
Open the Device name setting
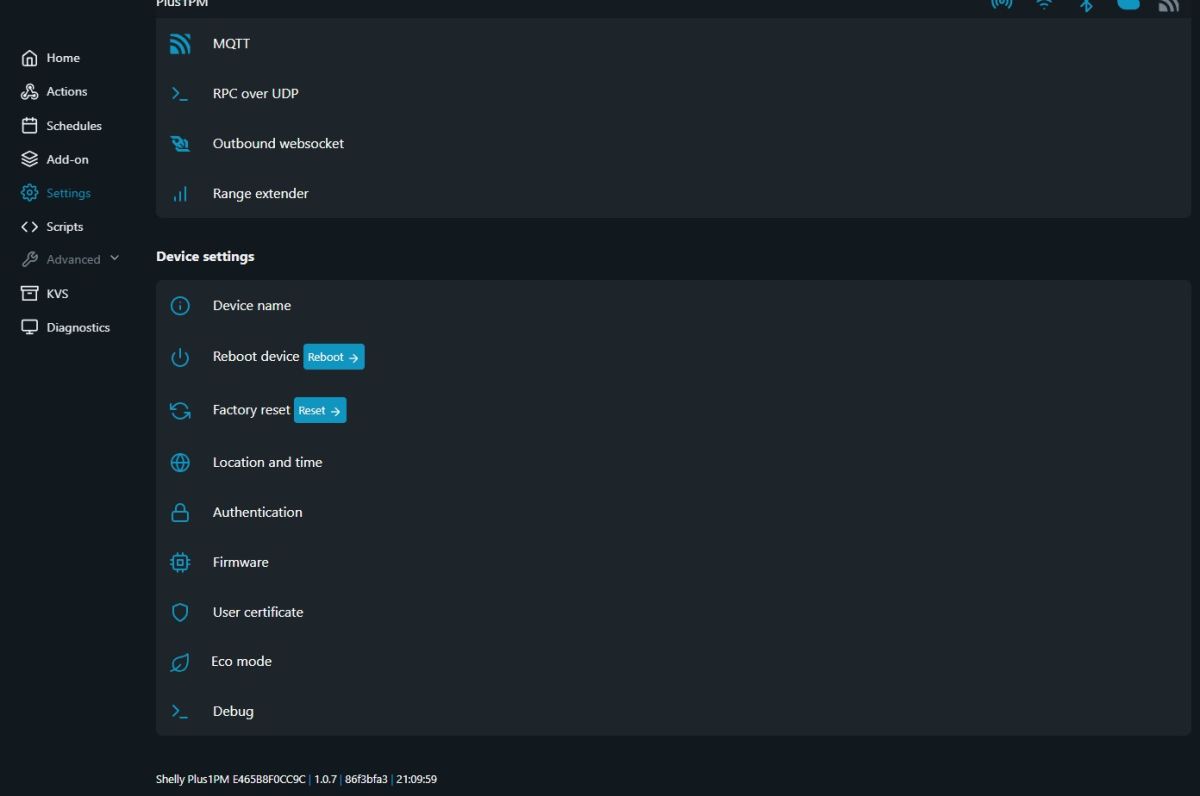(x=251, y=306)
